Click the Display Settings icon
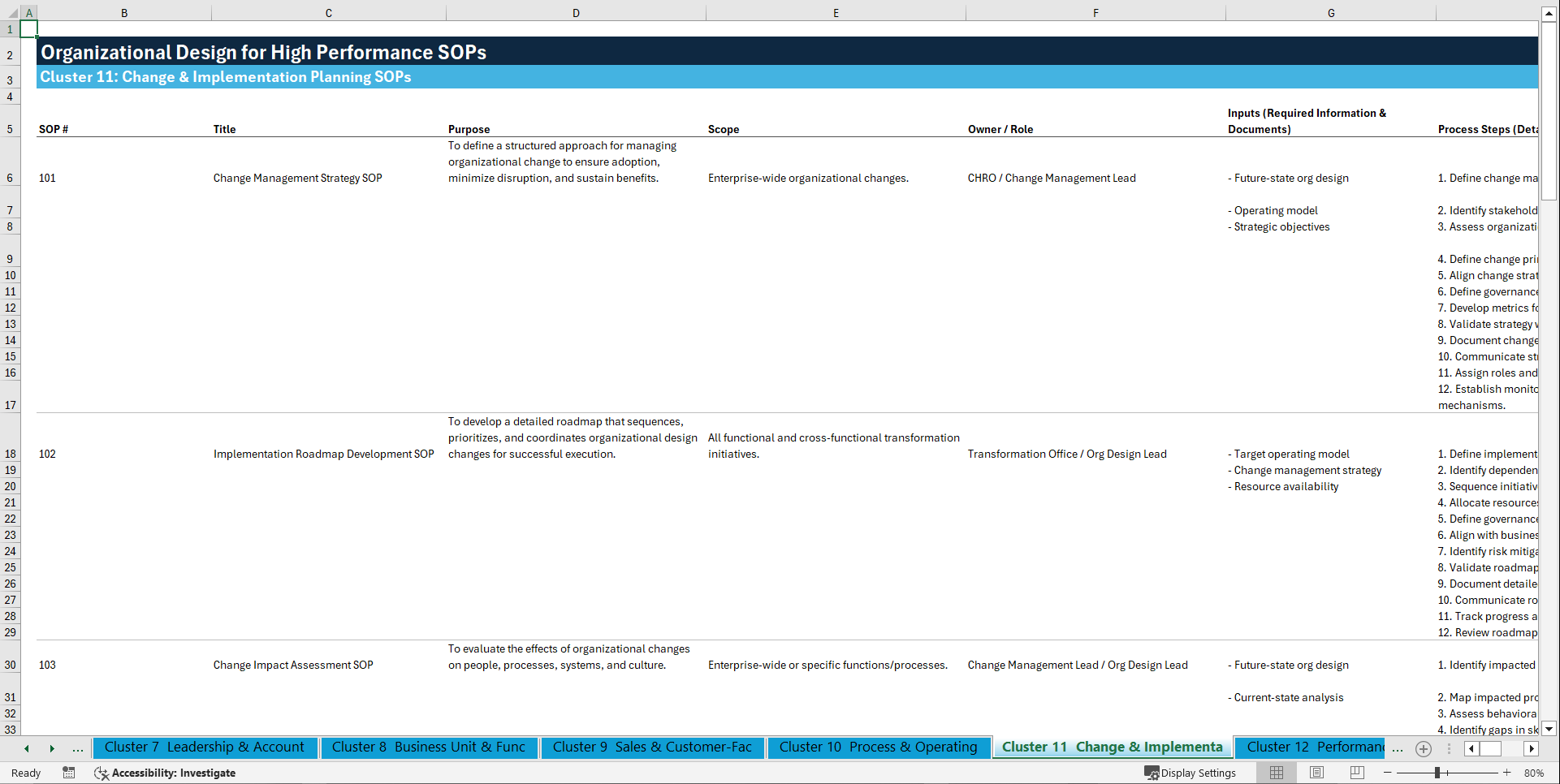Image resolution: width=1560 pixels, height=784 pixels. (1152, 773)
